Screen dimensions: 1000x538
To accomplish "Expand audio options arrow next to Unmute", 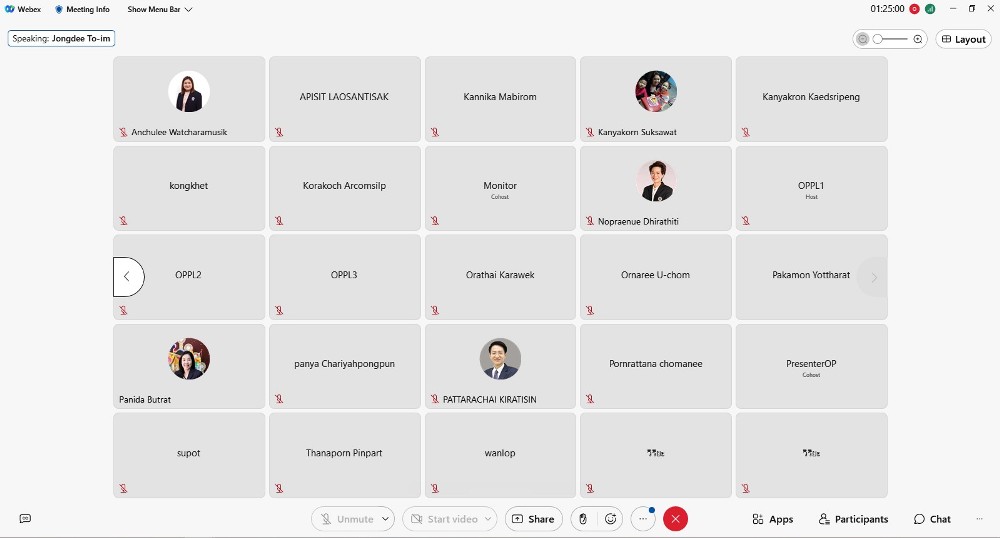I will tap(385, 519).
